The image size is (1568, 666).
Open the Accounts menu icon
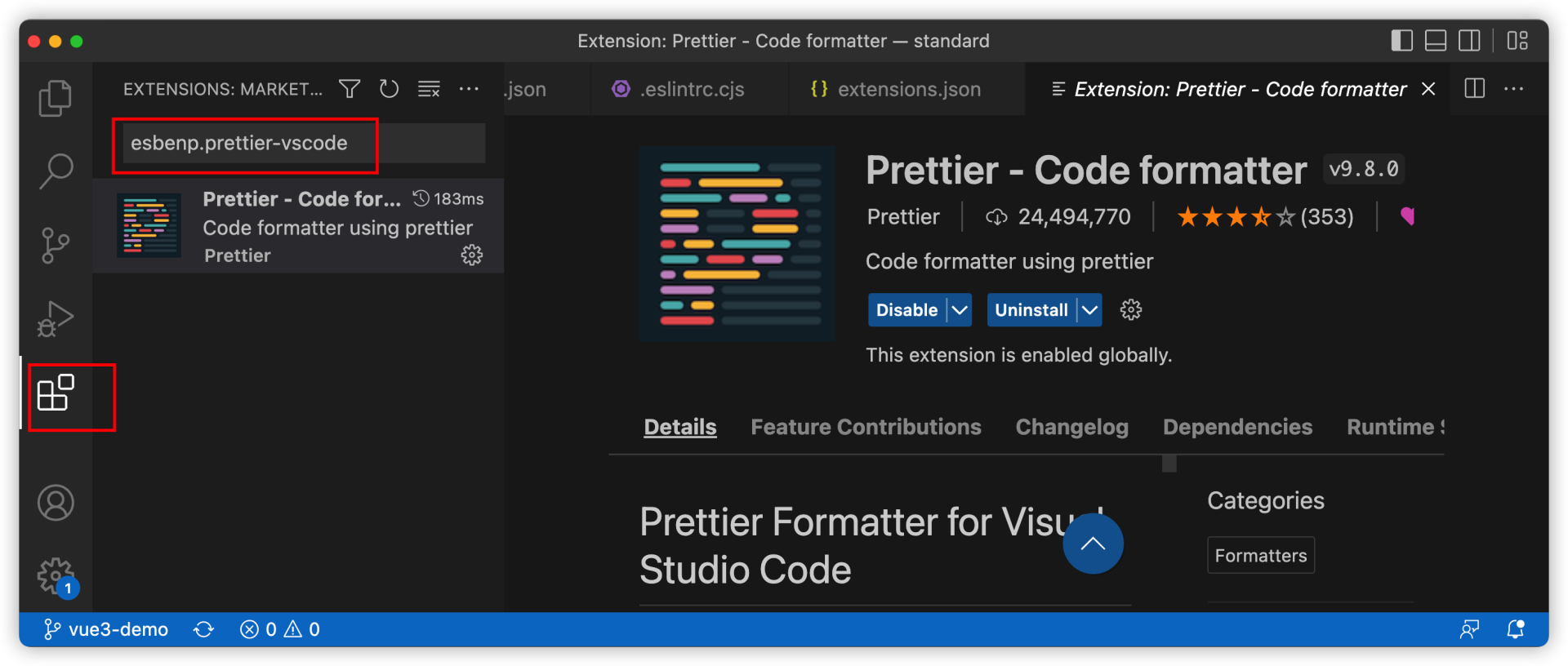tap(56, 503)
